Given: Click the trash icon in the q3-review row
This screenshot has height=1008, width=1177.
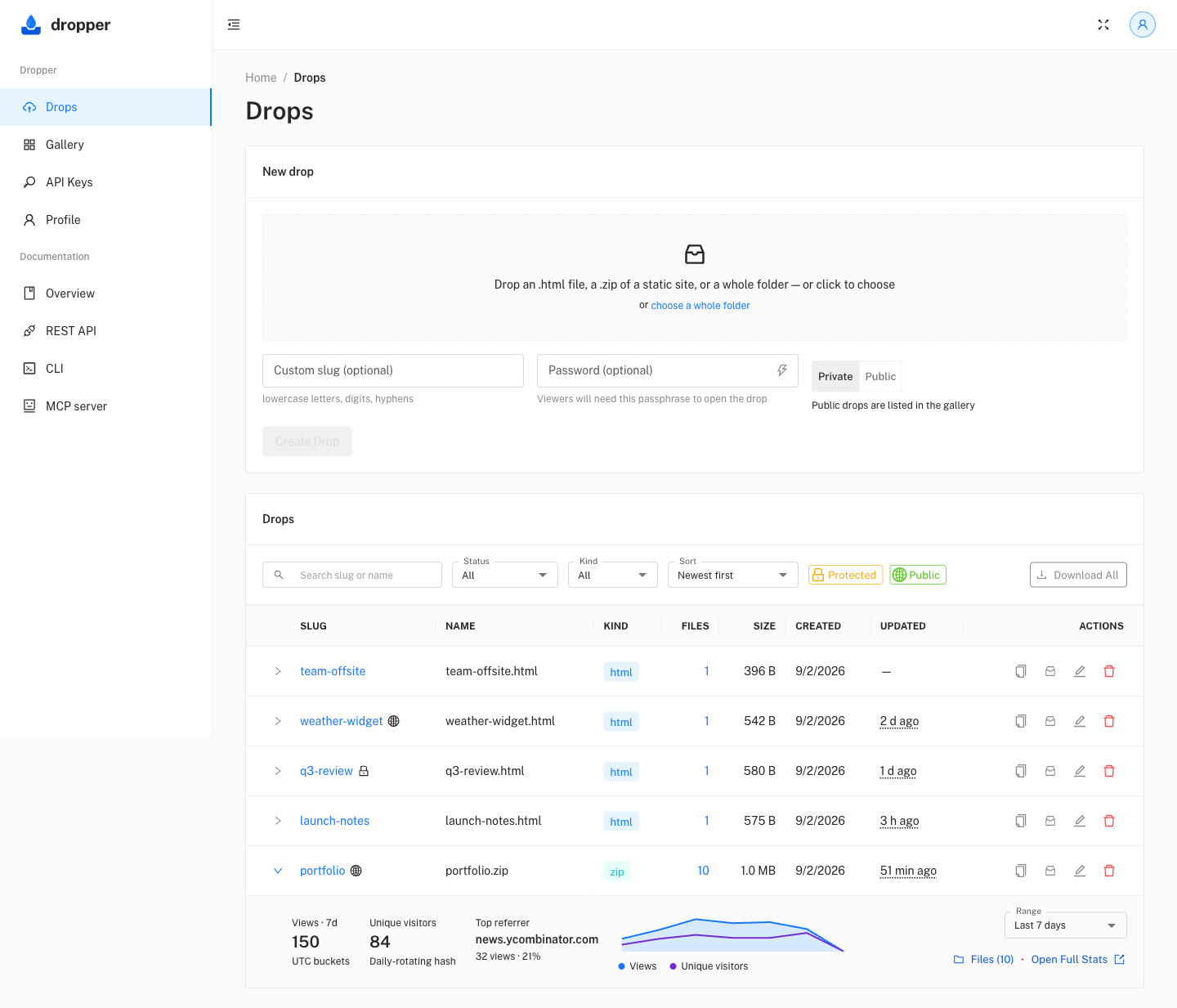Looking at the screenshot, I should pyautogui.click(x=1109, y=771).
